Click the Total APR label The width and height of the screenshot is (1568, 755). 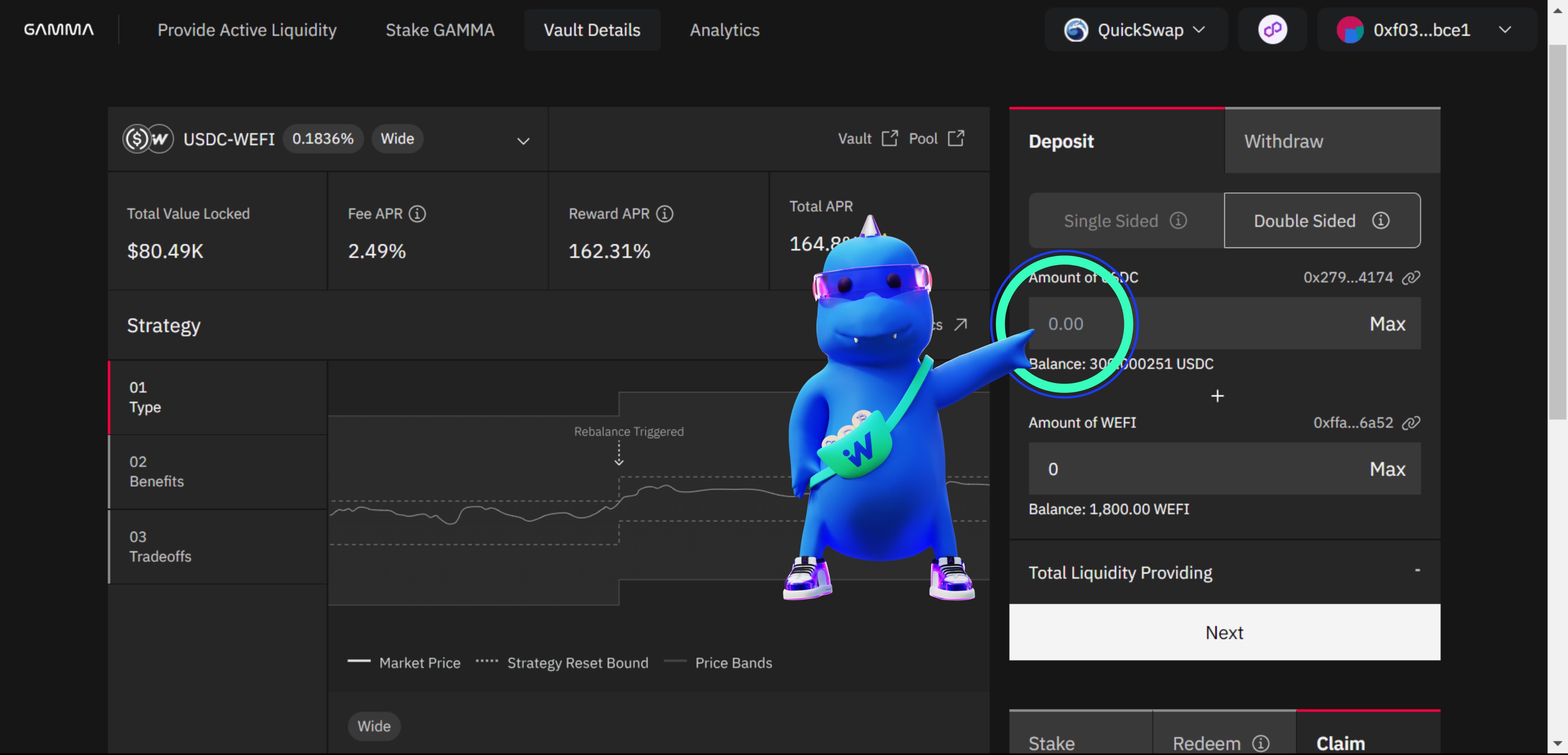tap(820, 206)
